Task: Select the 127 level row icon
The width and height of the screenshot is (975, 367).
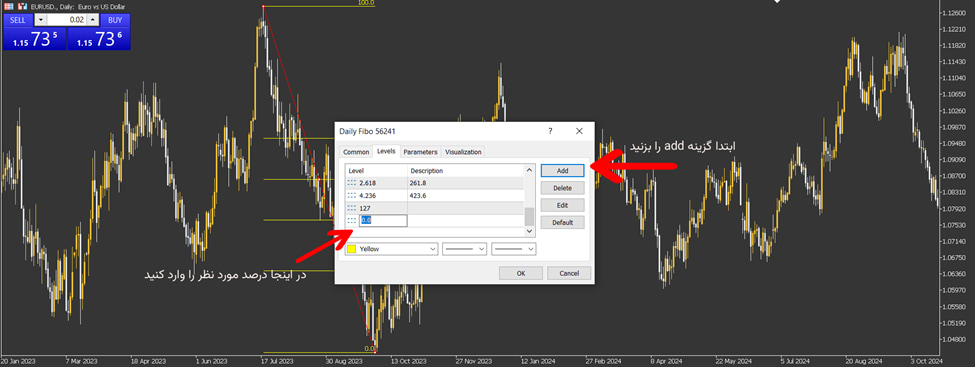Action: tap(352, 208)
